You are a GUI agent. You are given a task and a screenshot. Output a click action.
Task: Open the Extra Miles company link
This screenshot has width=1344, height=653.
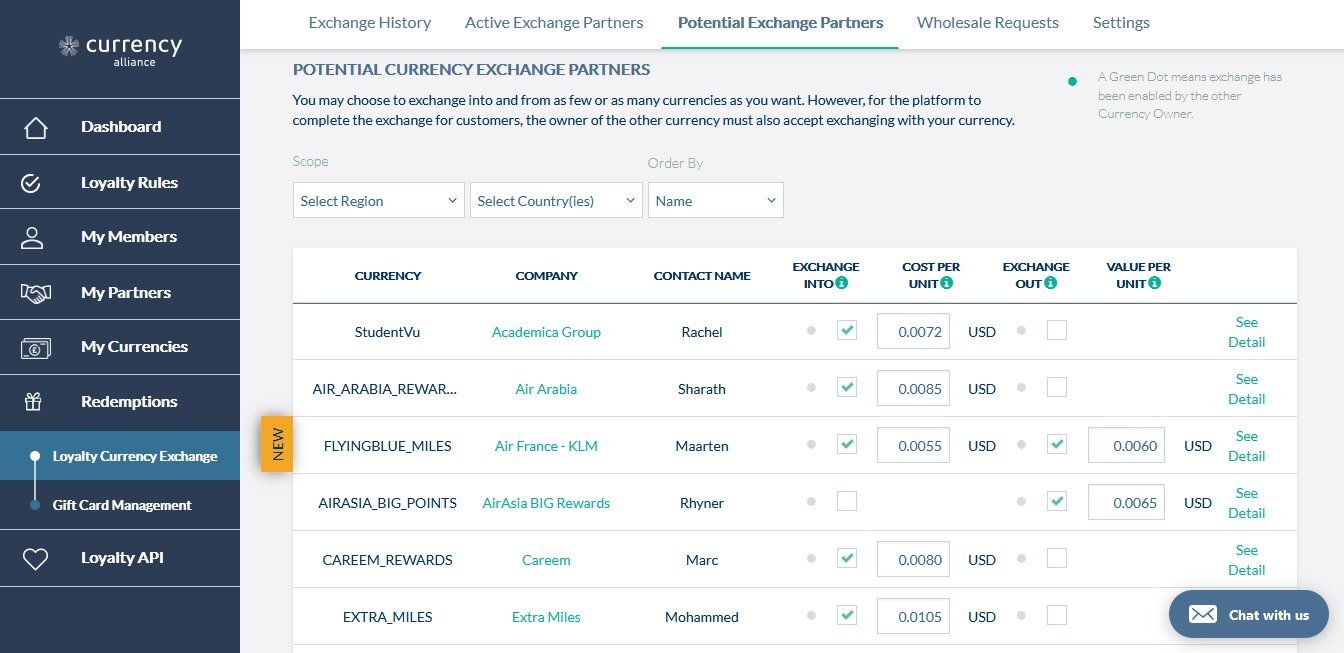[x=546, y=617]
